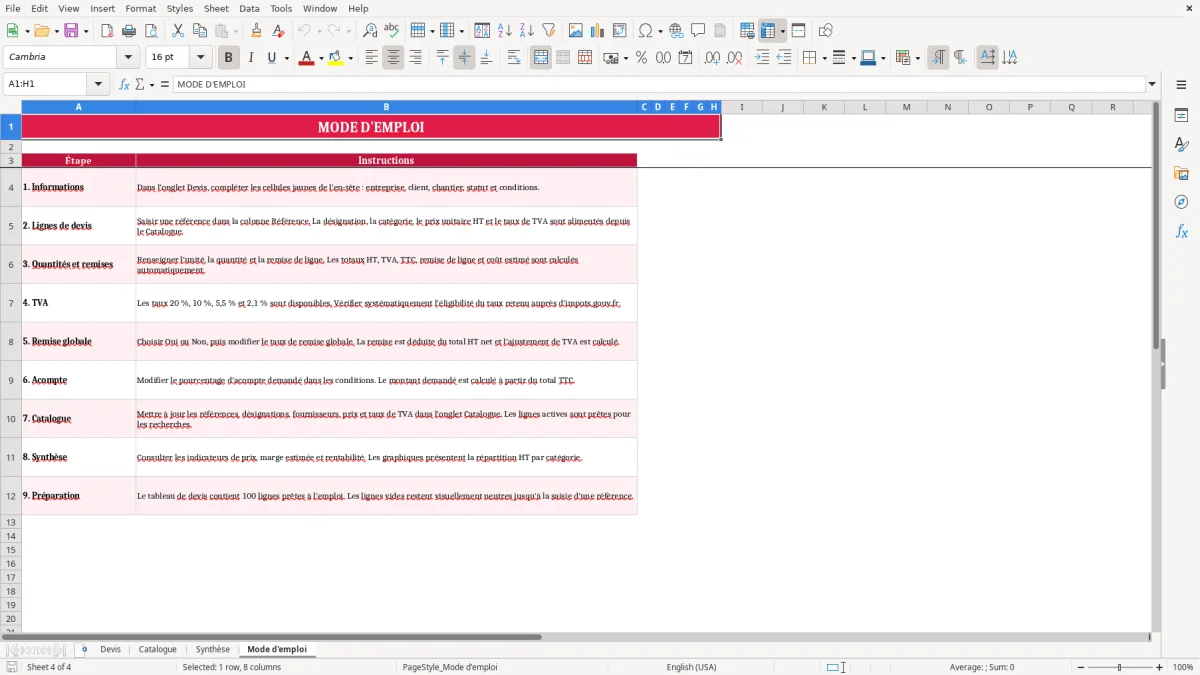The image size is (1200, 675).
Task: Click the Print icon
Action: 129,31
